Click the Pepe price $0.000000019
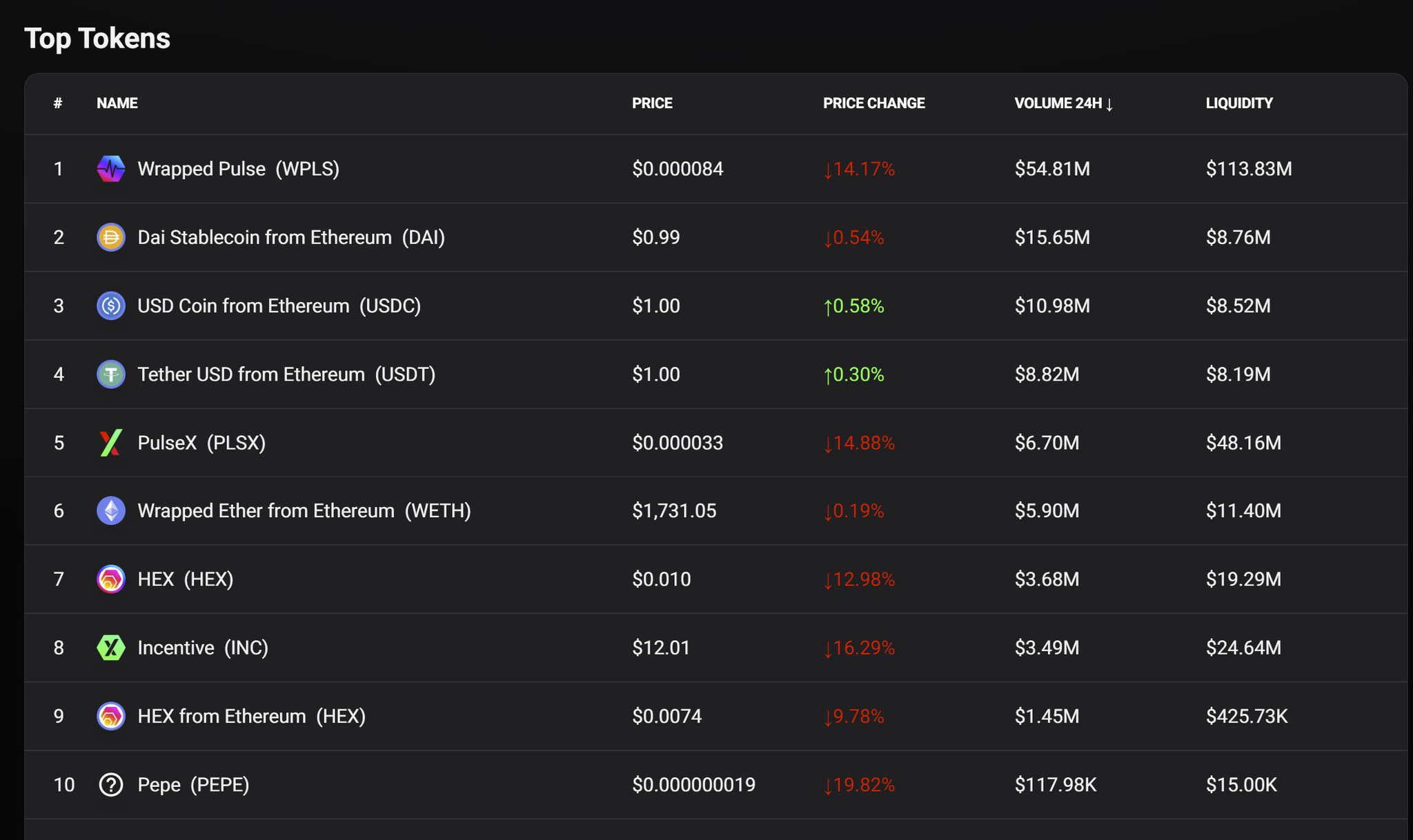The width and height of the screenshot is (1413, 840). (693, 785)
